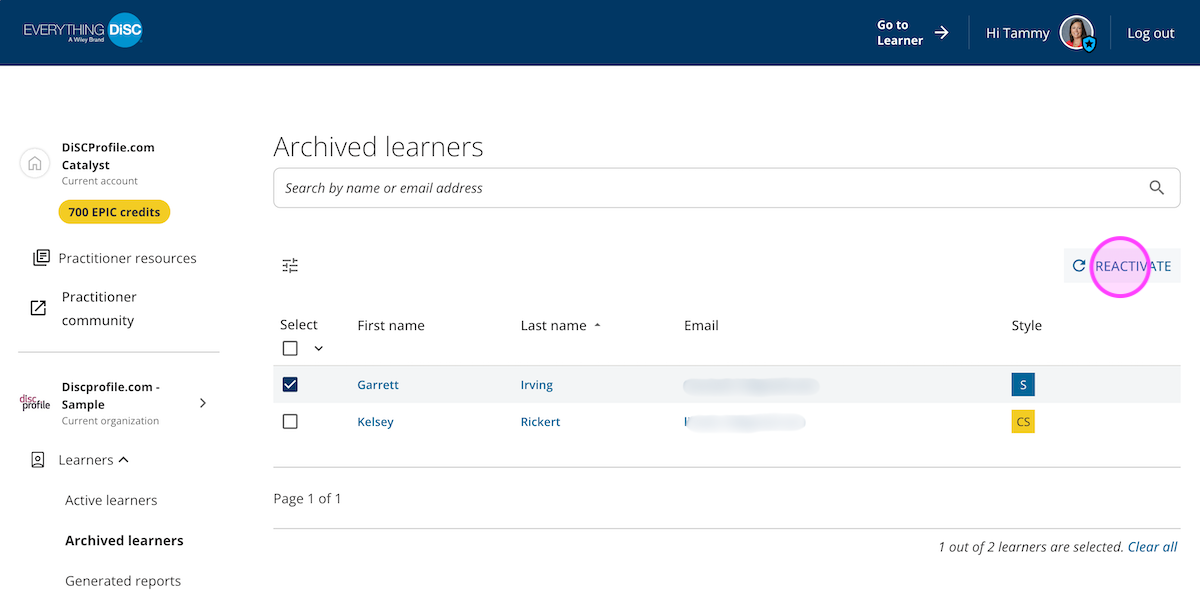This screenshot has height=600, width=1200.
Task: Open Practitioner community
Action: 99,309
